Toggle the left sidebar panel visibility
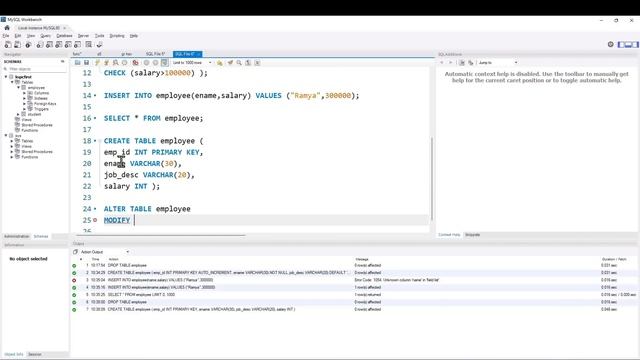The width and height of the screenshot is (640, 360). pos(622,44)
